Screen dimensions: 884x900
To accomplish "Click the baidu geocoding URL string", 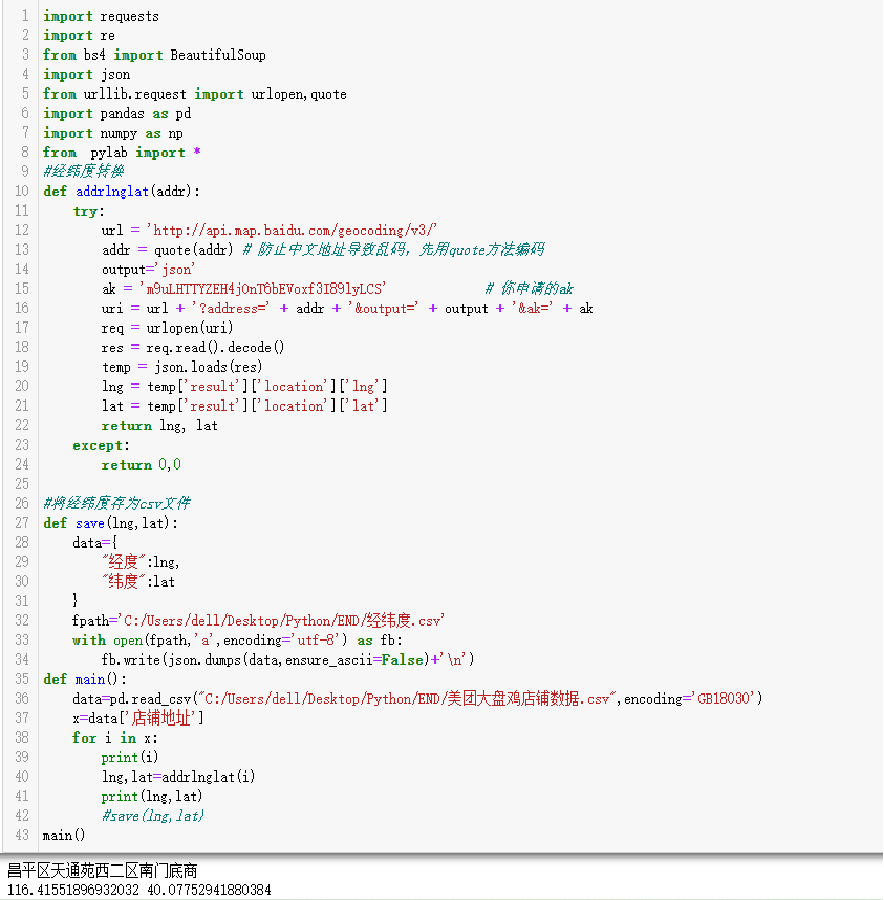I will click(292, 231).
